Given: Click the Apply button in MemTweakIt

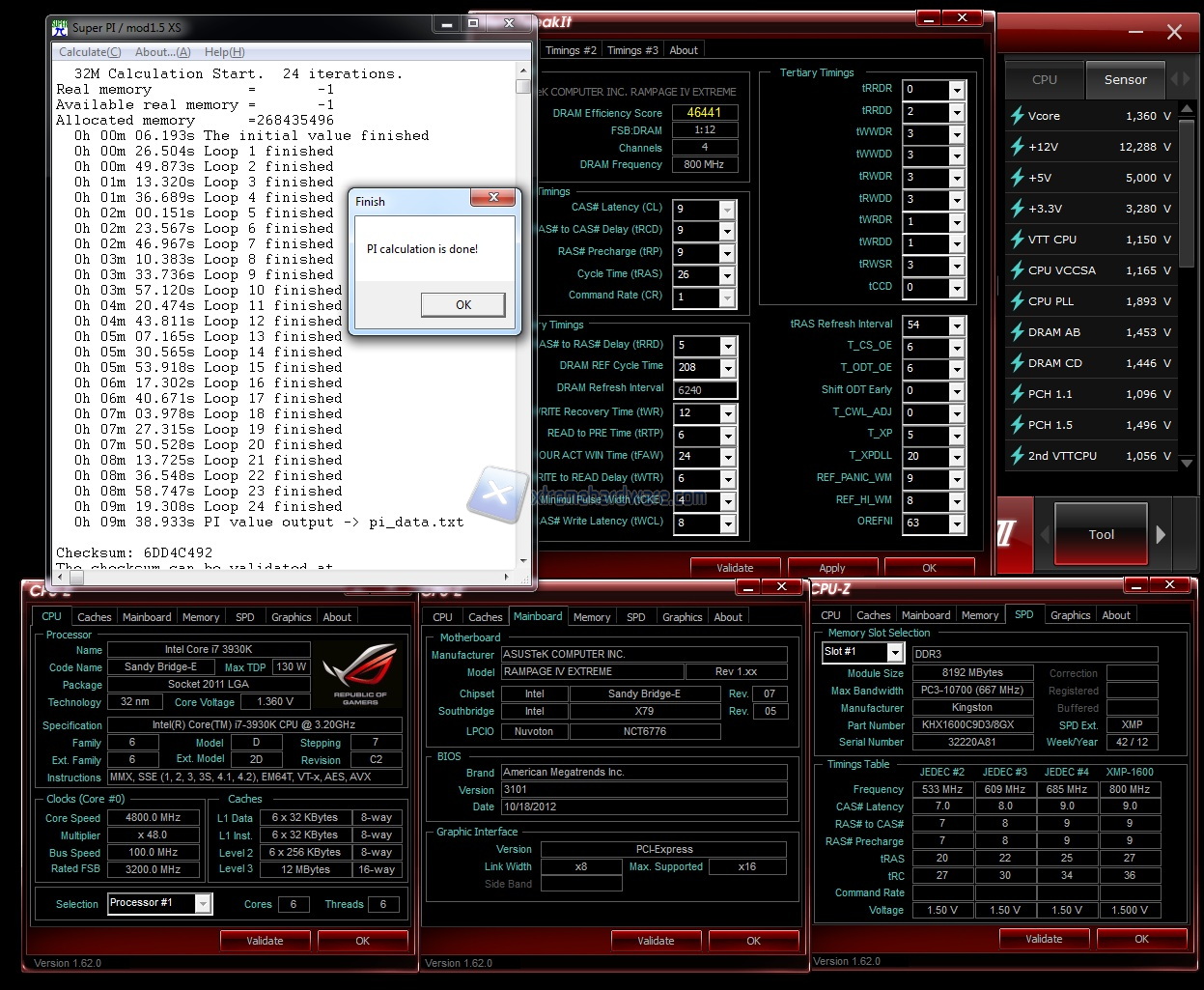Looking at the screenshot, I should pos(831,568).
